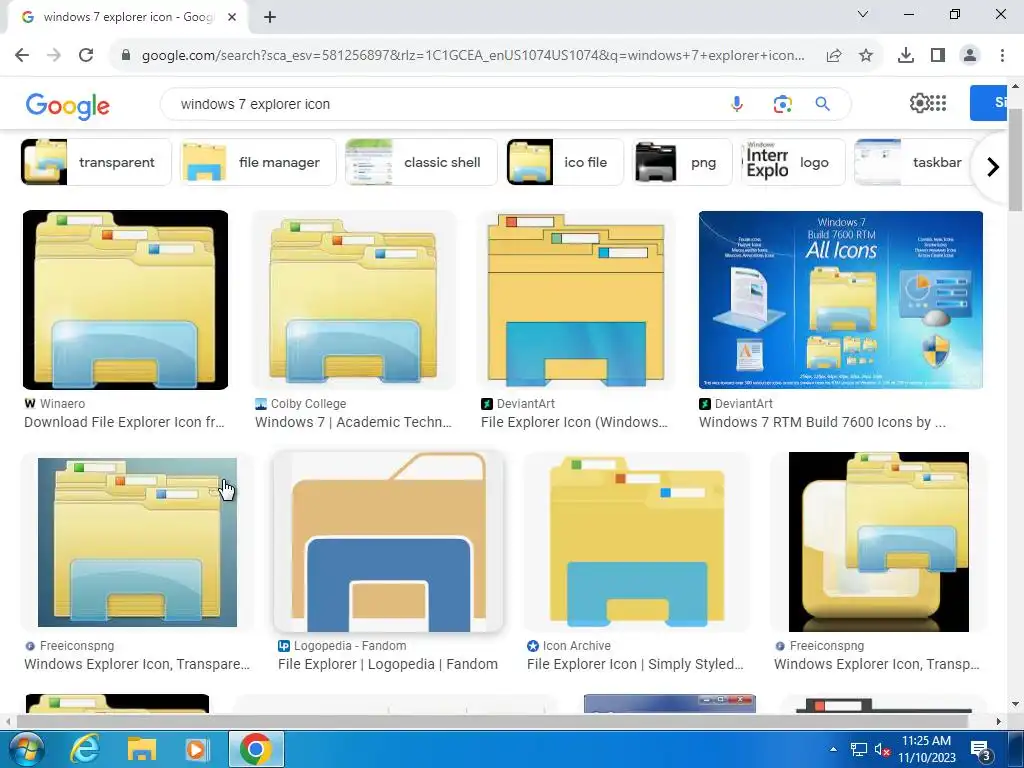Select the ico file filter chip
The image size is (1024, 768).
565,162
